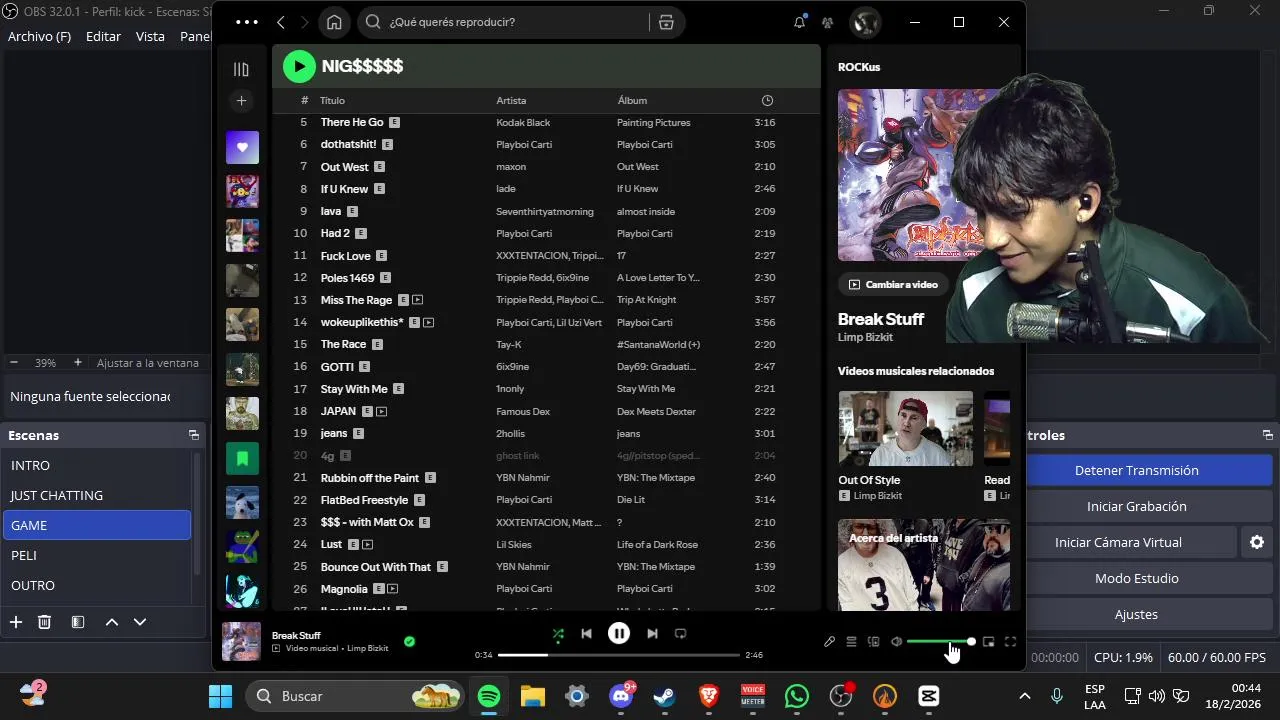Skip to the previous track

[587, 633]
